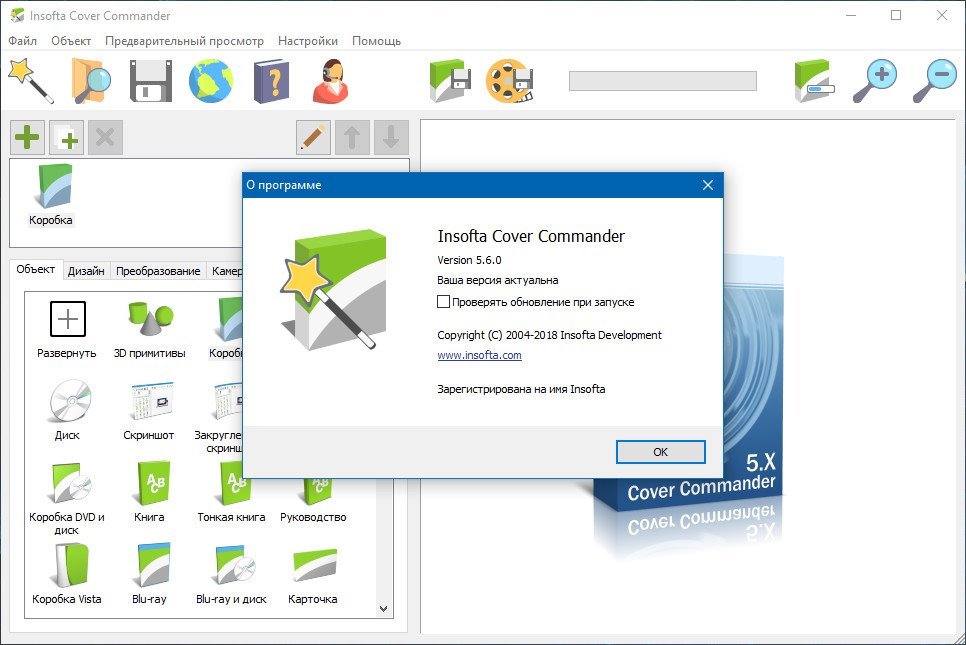The image size is (966, 645).
Task: Choose the Карточка object type
Action: point(313,577)
